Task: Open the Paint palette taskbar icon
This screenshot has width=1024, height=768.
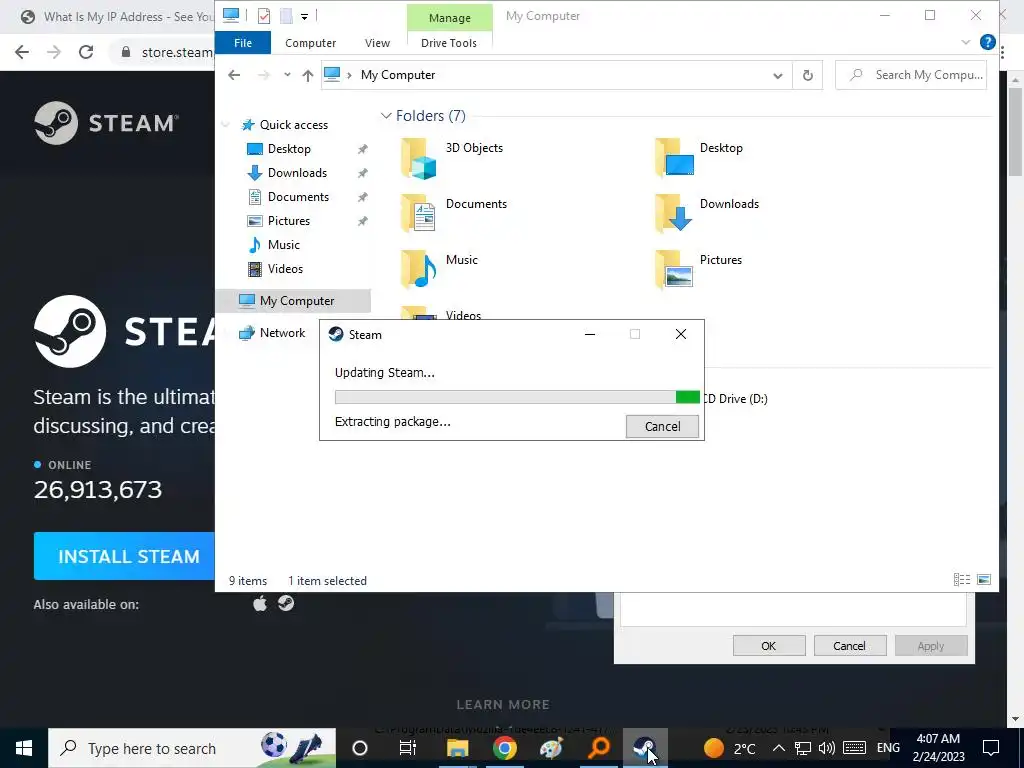Action: (551, 748)
